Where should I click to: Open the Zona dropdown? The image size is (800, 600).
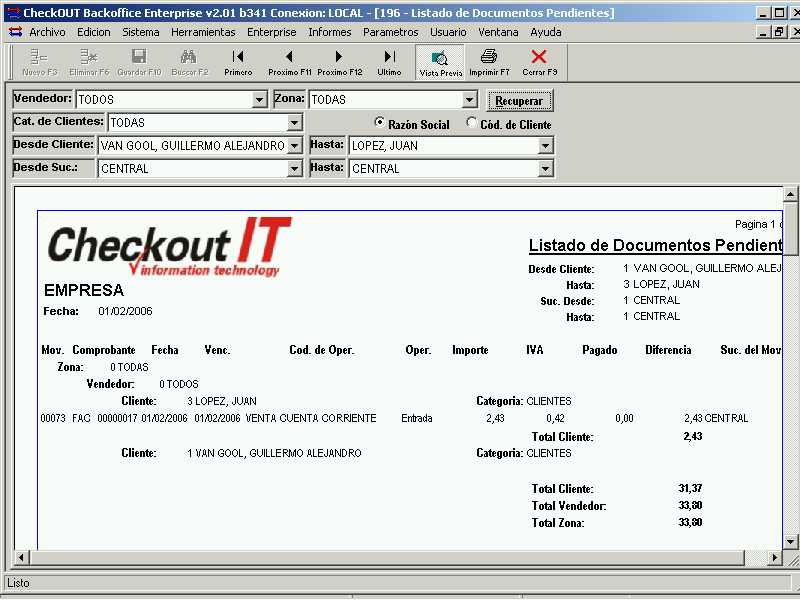[469, 99]
